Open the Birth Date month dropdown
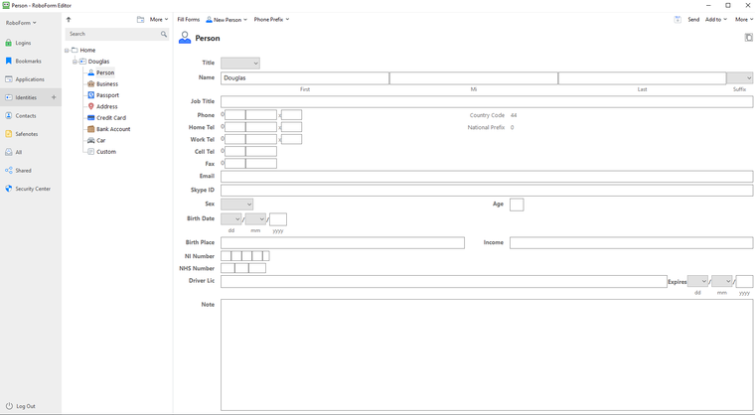The height and width of the screenshot is (415, 755). [255, 219]
